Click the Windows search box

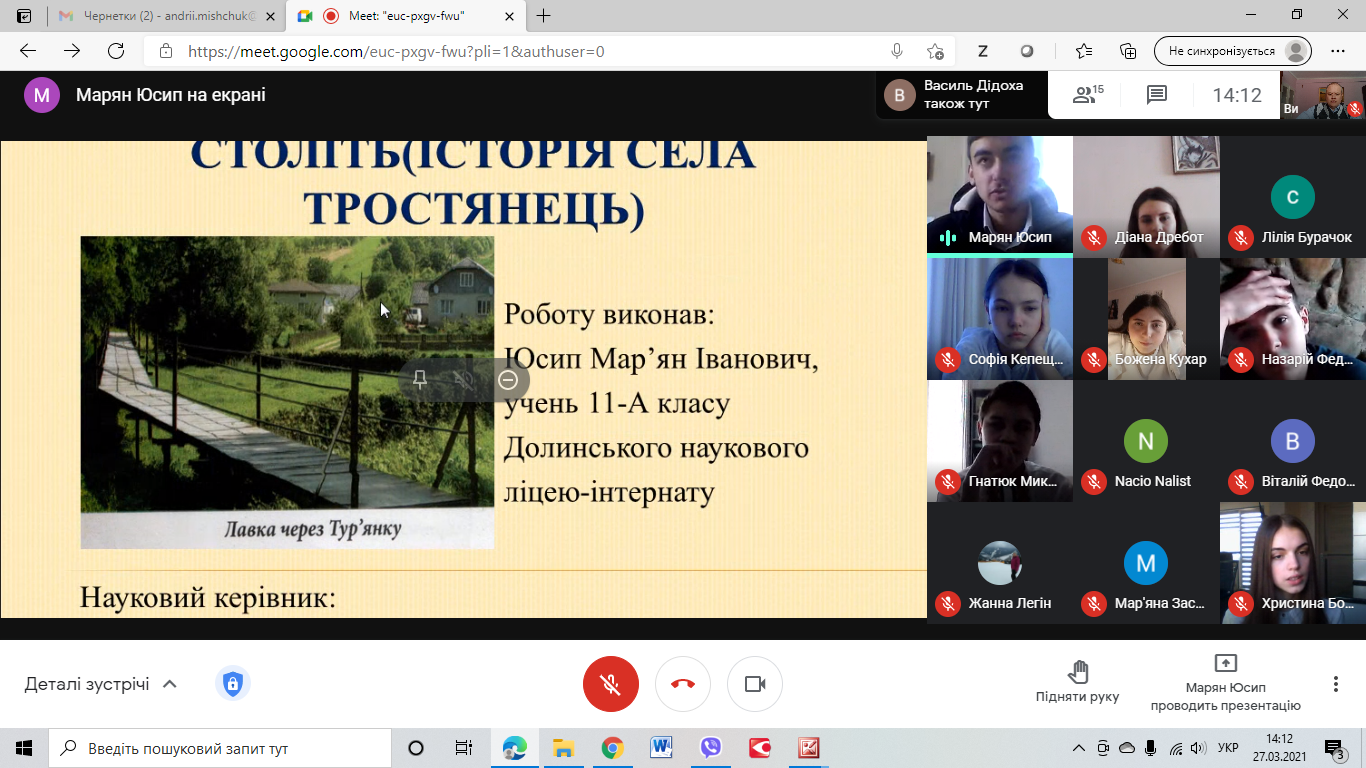tap(220, 748)
